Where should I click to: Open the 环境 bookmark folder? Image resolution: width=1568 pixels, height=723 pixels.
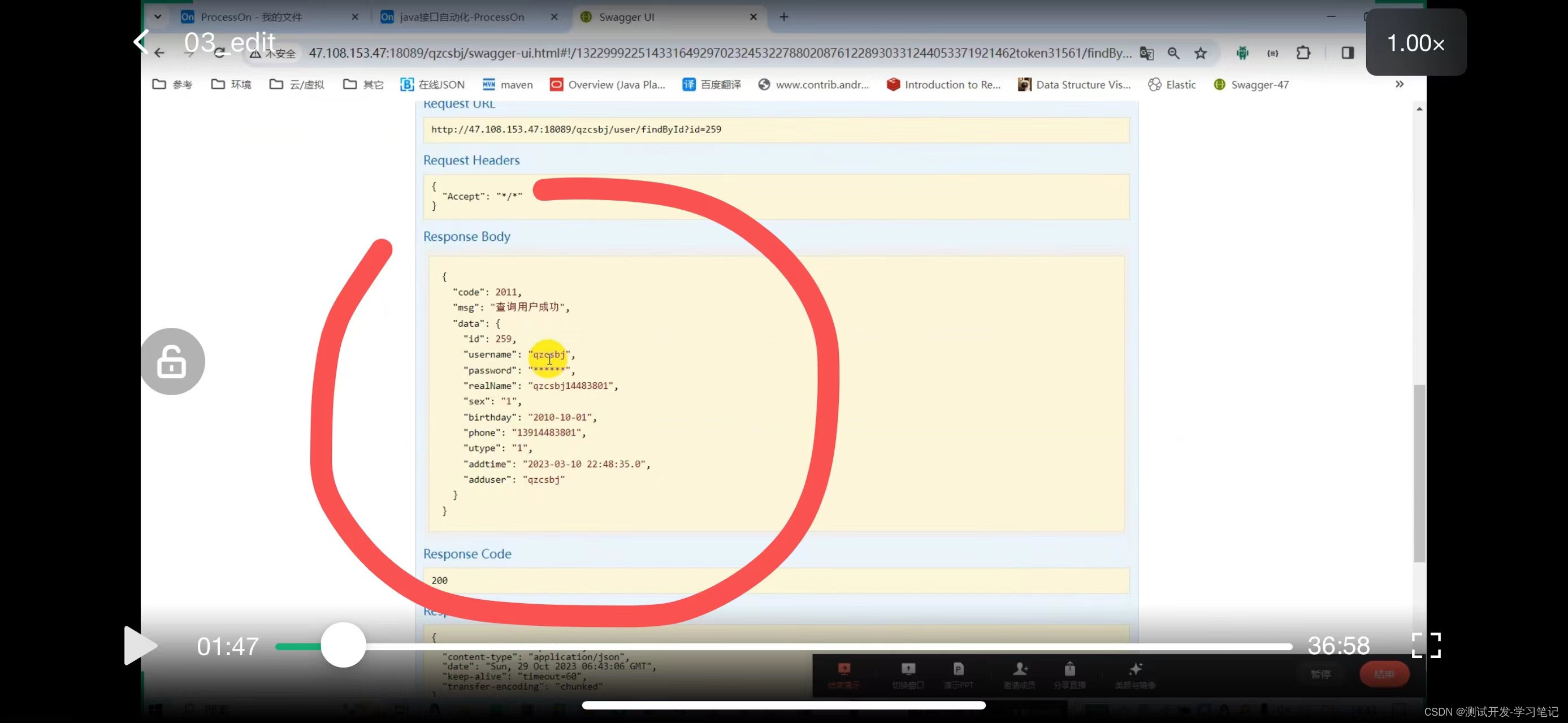231,85
